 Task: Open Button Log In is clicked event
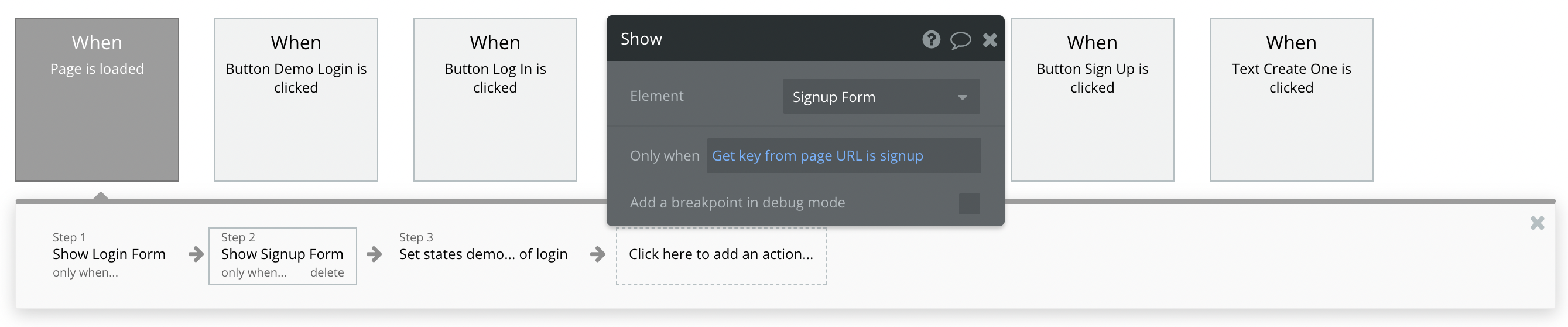coord(495,99)
